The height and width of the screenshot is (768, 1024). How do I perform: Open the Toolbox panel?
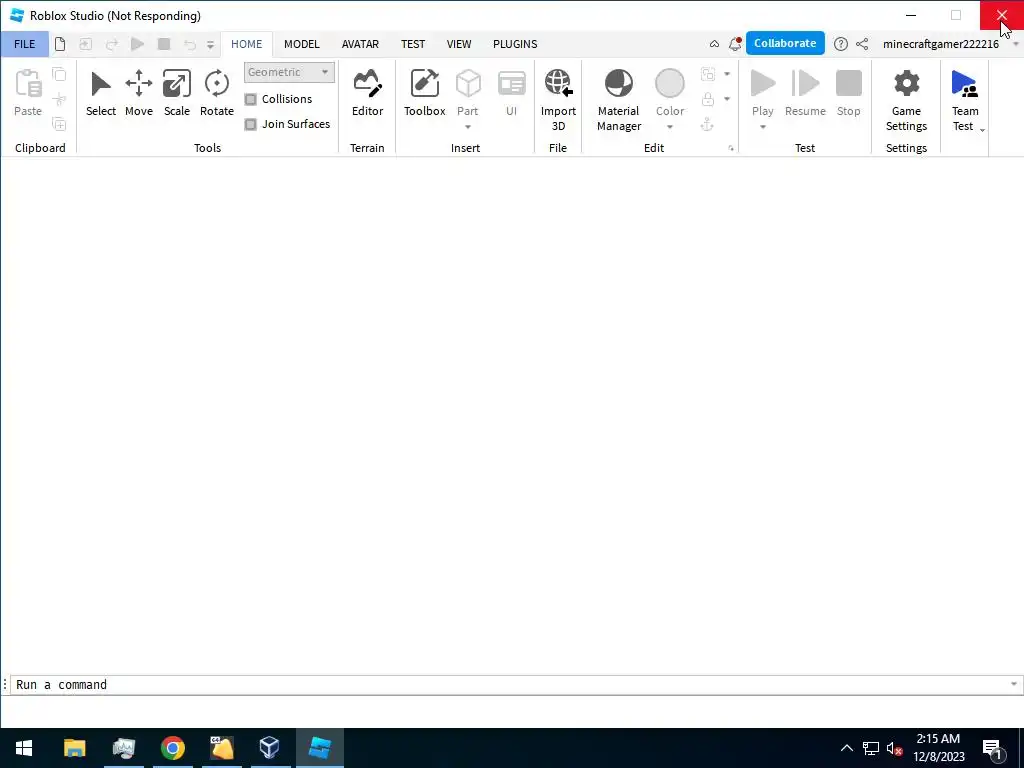click(424, 93)
